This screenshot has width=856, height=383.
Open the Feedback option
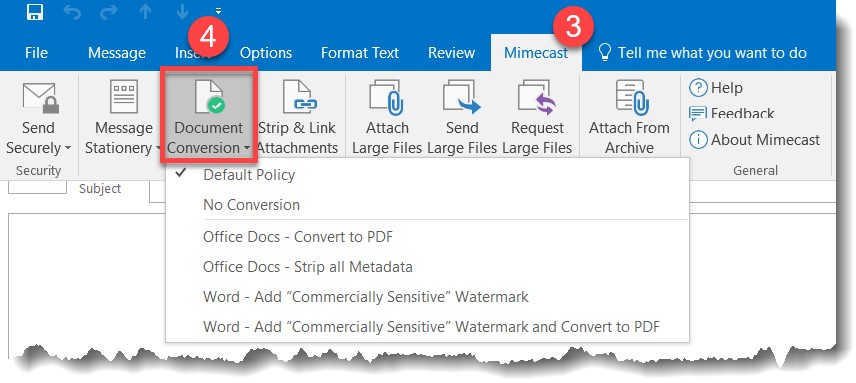[x=732, y=113]
